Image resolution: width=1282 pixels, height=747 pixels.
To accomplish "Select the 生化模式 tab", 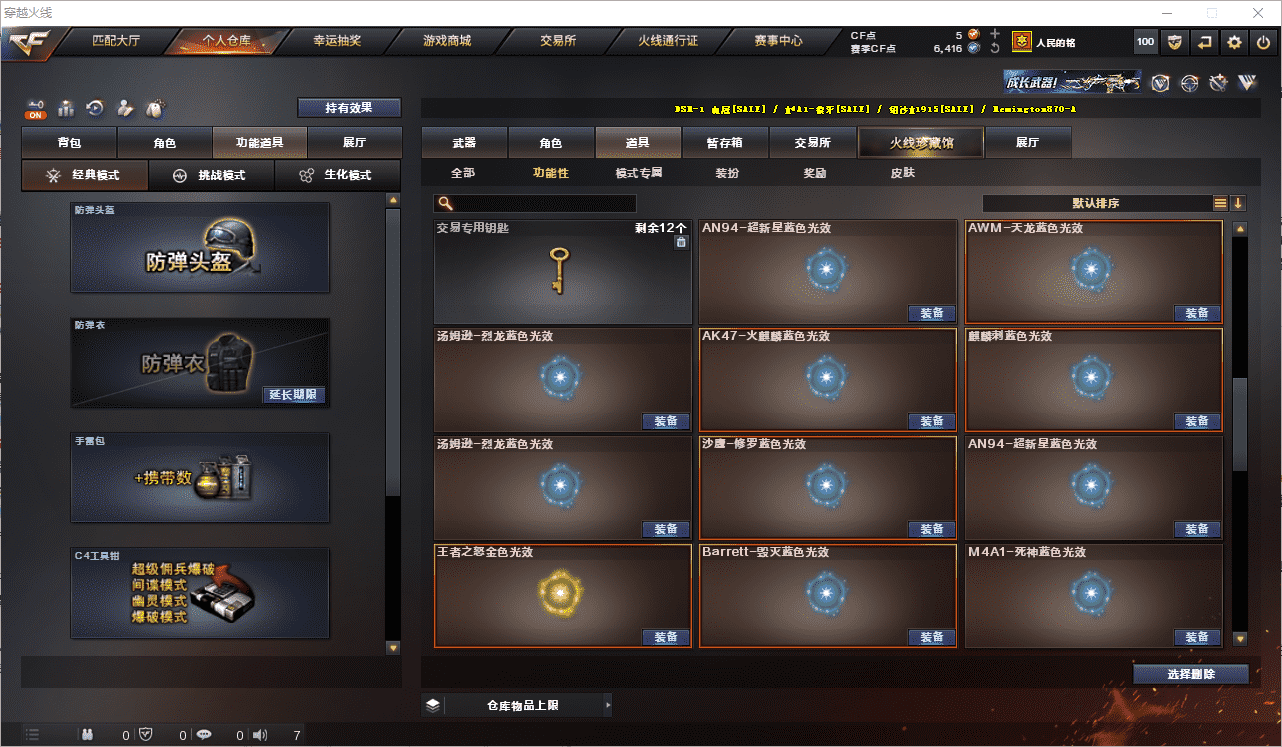I will pyautogui.click(x=337, y=175).
